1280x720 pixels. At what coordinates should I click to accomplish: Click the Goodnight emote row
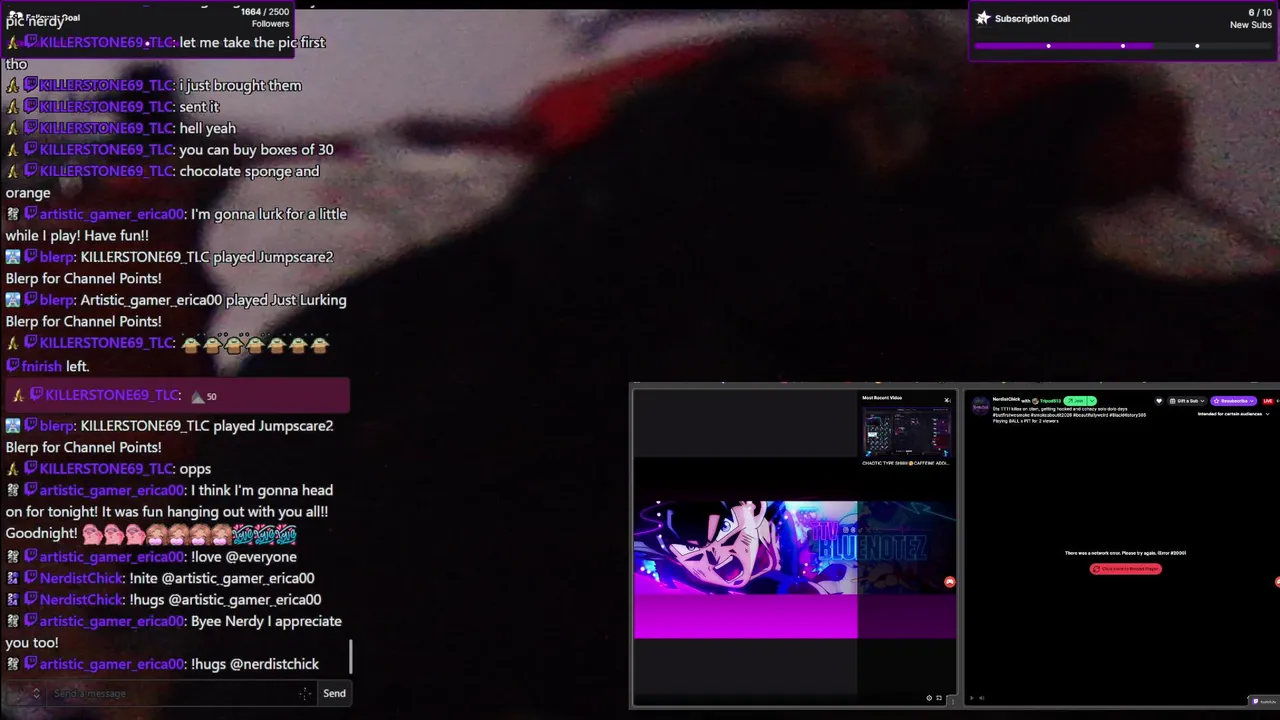[x=190, y=534]
